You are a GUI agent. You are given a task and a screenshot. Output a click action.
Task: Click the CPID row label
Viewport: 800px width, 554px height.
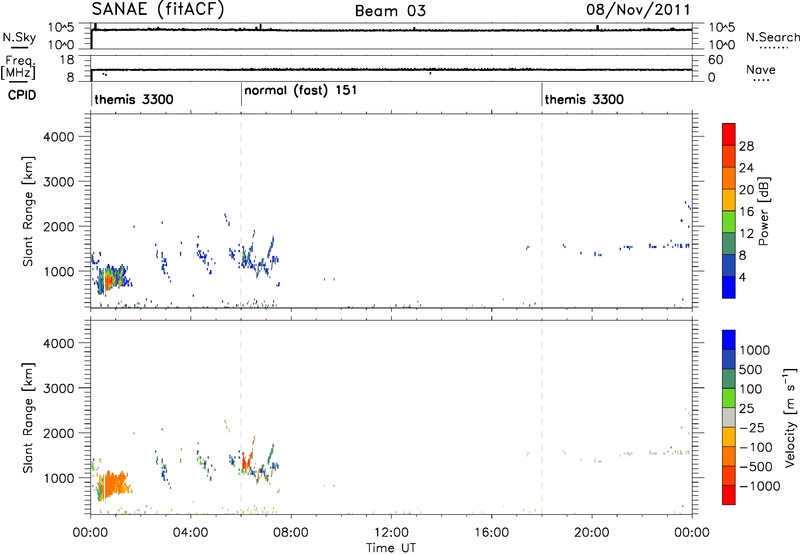coord(22,95)
